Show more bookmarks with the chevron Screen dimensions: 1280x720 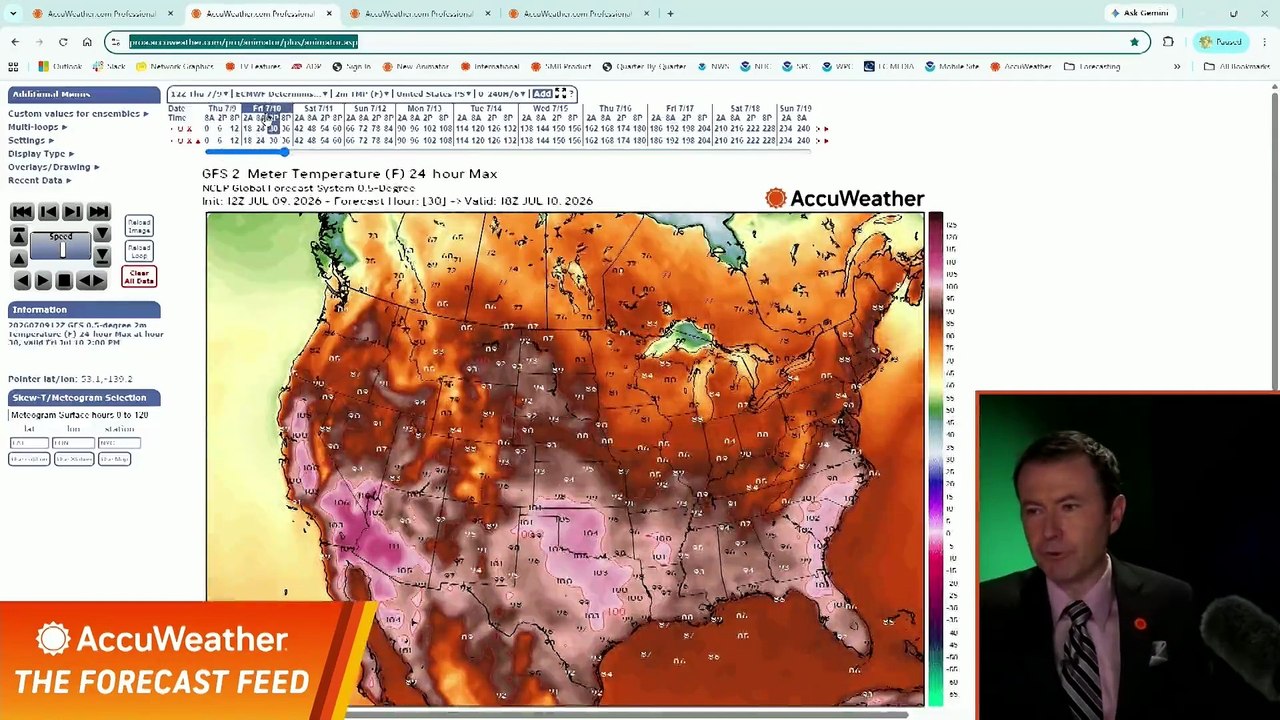click(x=1177, y=67)
